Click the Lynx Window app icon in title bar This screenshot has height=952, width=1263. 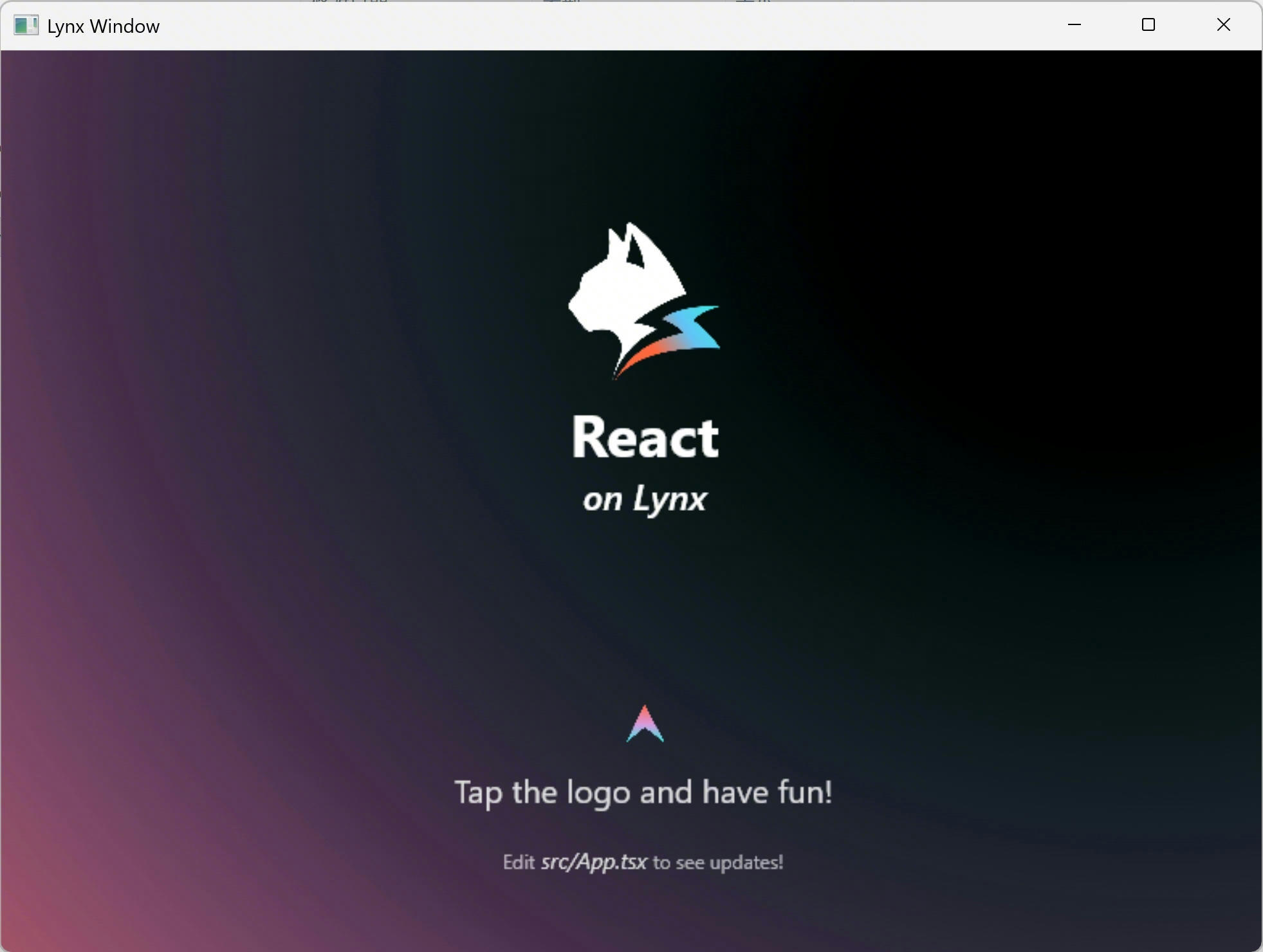pyautogui.click(x=26, y=26)
